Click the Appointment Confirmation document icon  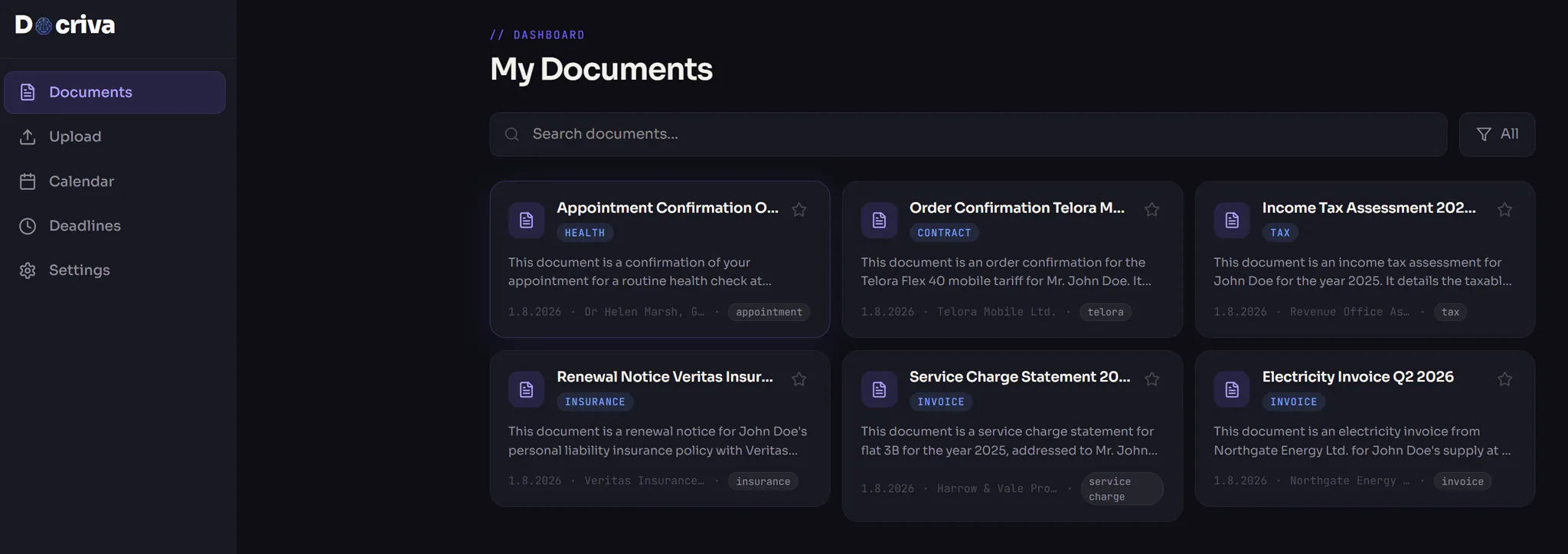click(527, 221)
